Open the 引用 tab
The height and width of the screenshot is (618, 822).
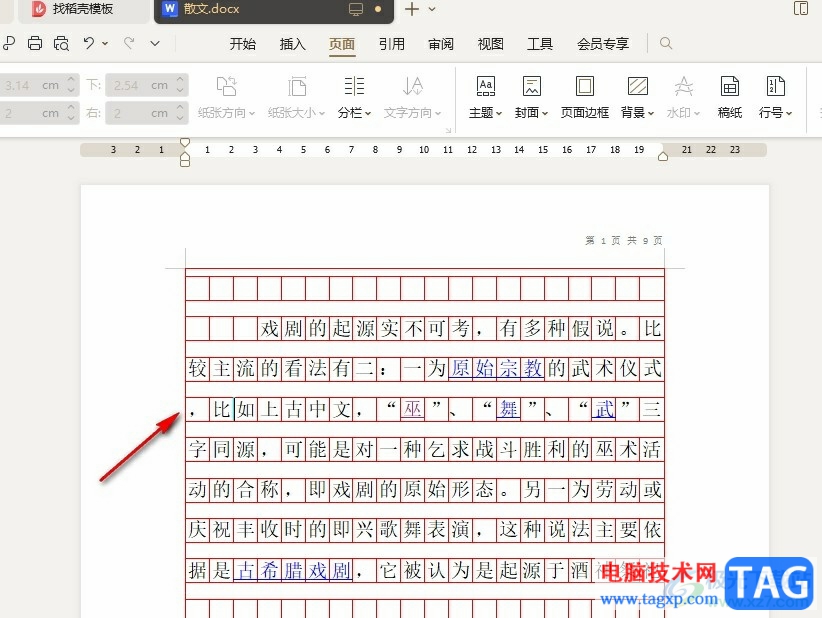pos(392,44)
